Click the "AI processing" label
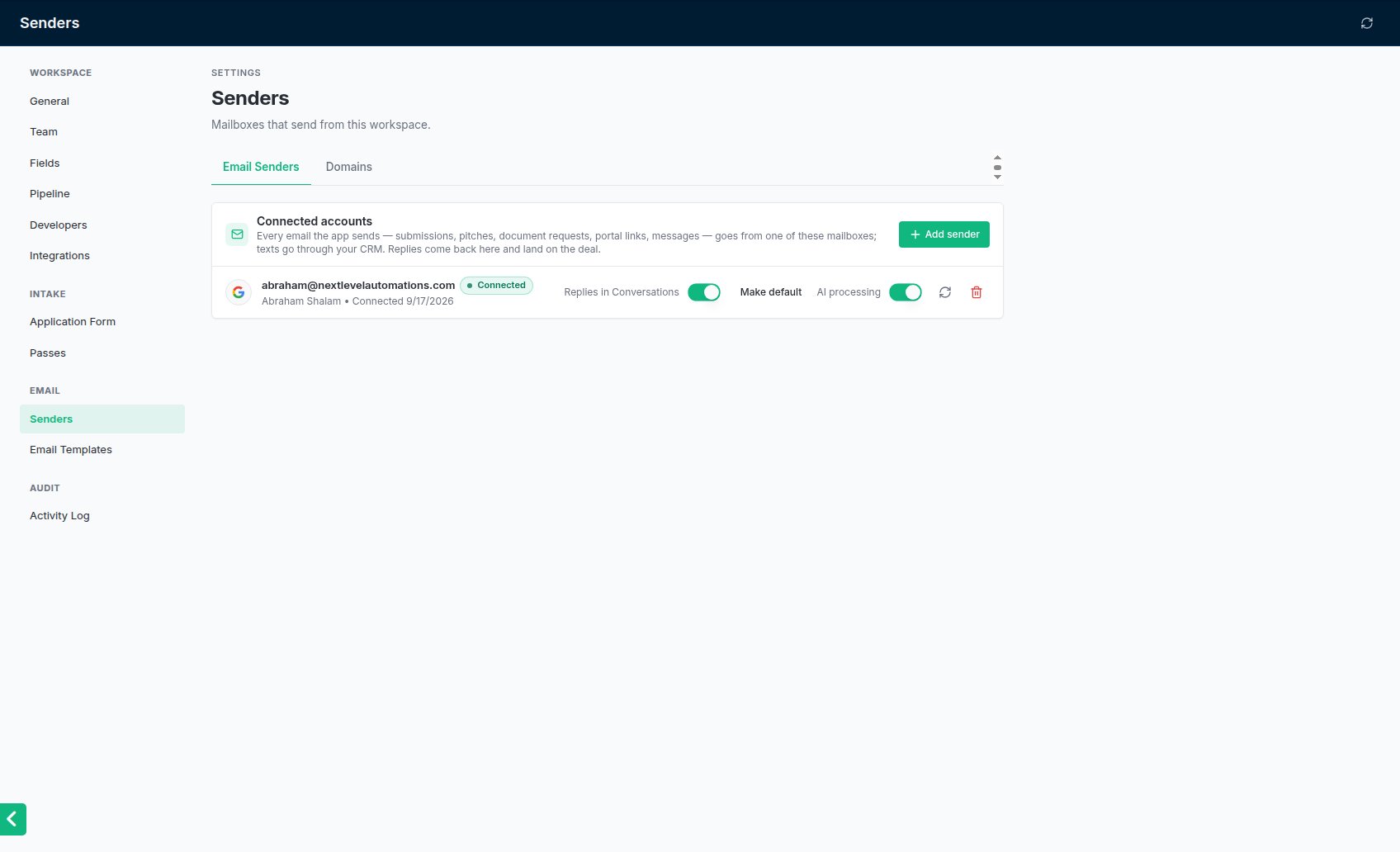This screenshot has height=852, width=1400. click(x=849, y=292)
